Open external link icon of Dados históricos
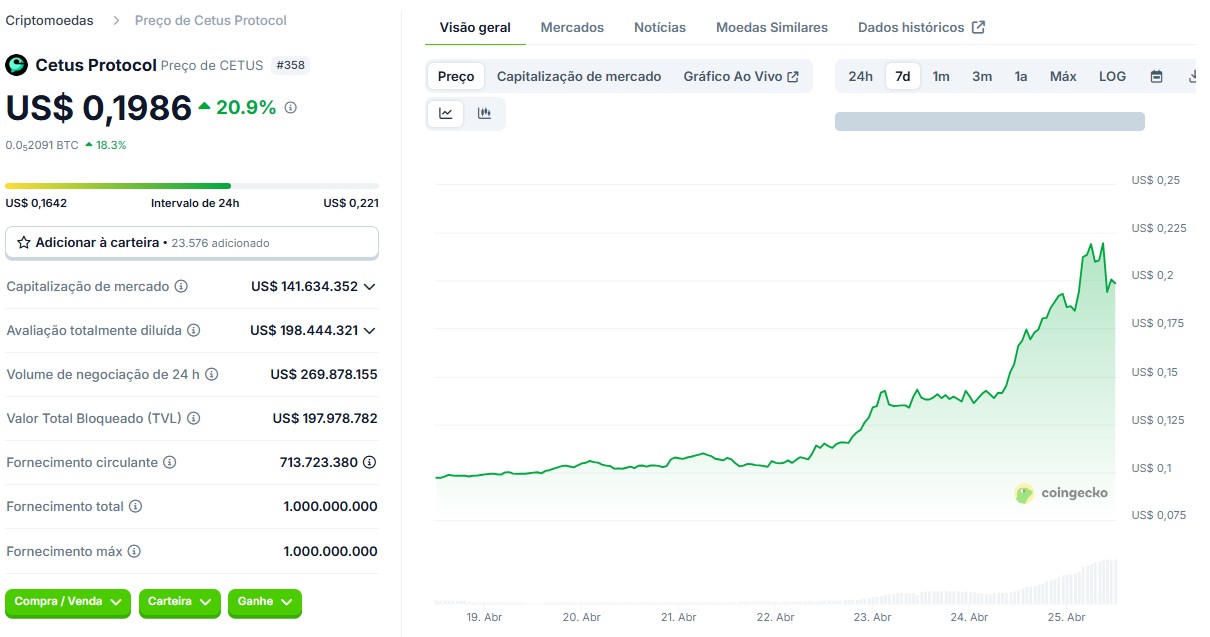The width and height of the screenshot is (1210, 637). tap(979, 27)
